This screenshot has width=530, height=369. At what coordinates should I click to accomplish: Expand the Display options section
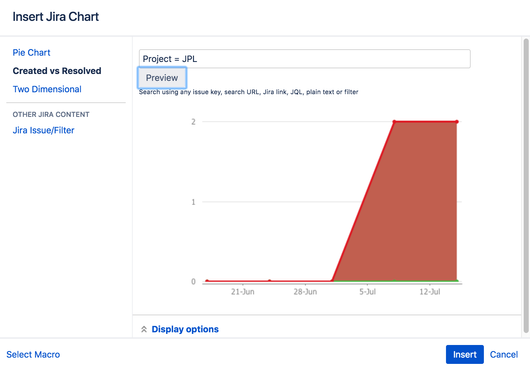tap(185, 329)
